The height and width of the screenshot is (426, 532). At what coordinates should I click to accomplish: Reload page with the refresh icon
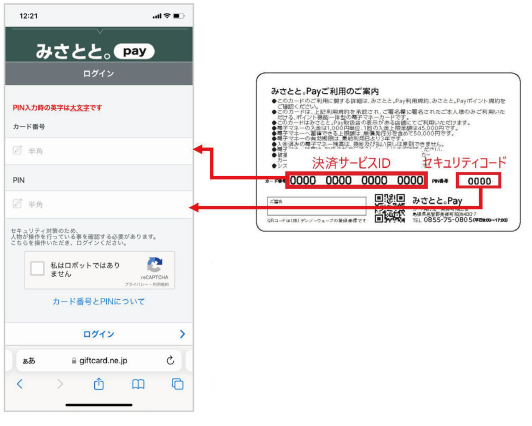pyautogui.click(x=170, y=360)
